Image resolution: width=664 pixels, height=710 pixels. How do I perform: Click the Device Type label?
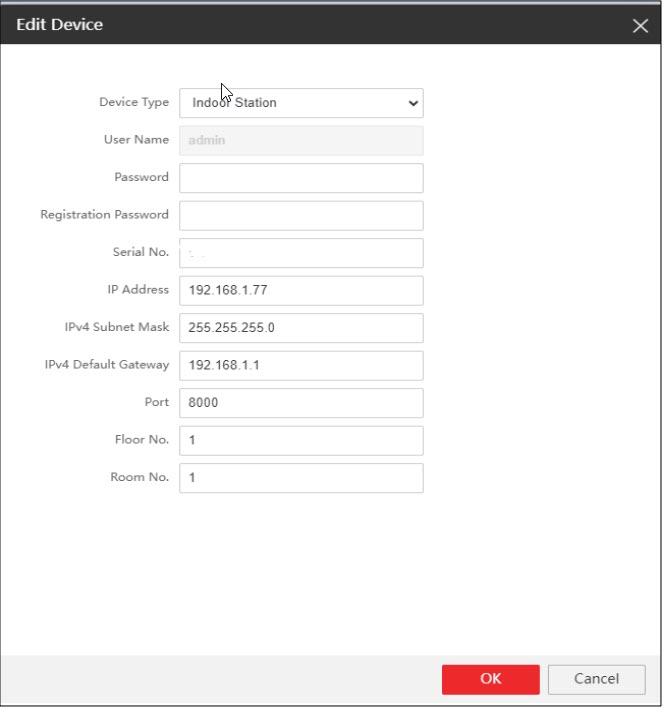pos(134,102)
